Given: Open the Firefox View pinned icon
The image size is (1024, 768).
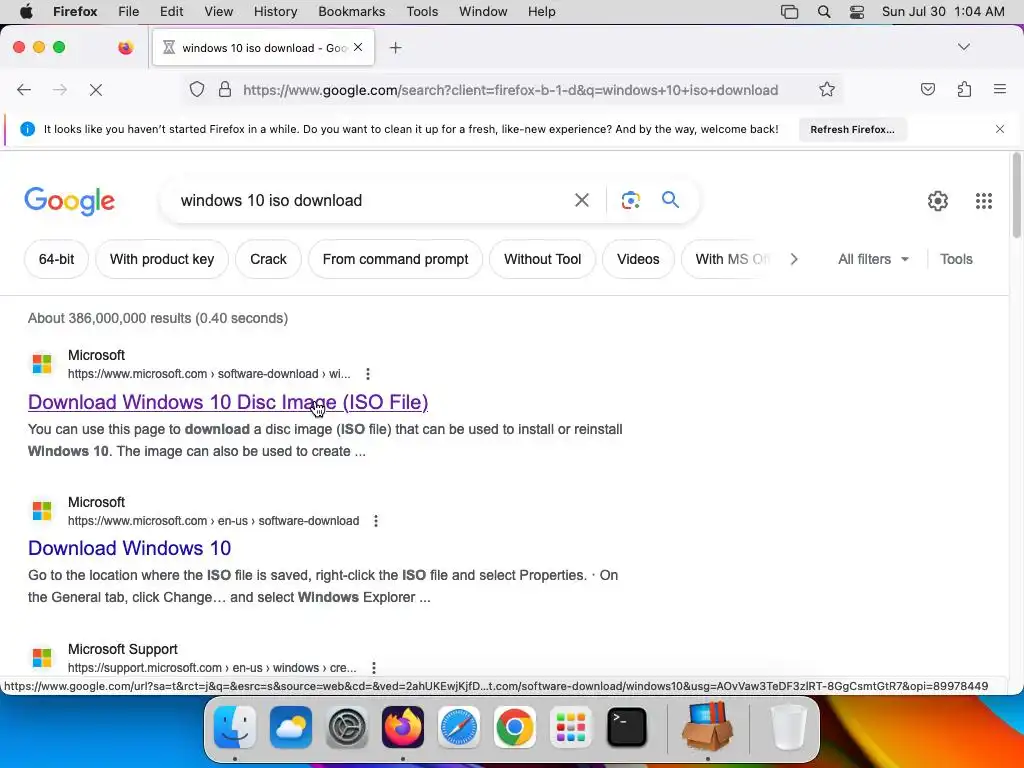Looking at the screenshot, I should [125, 47].
